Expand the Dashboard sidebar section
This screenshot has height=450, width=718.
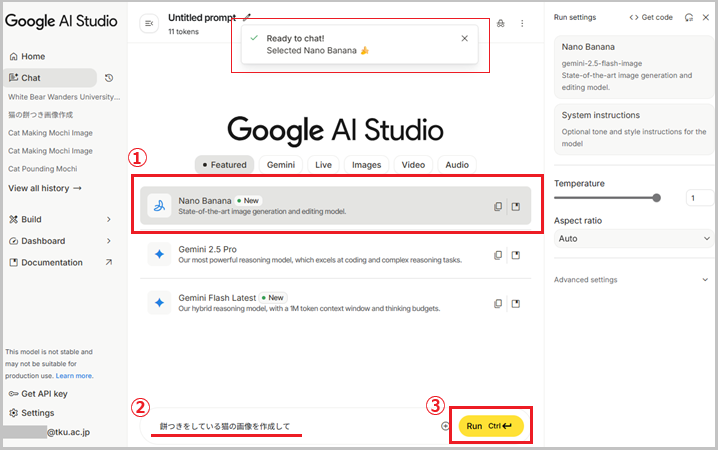point(108,241)
